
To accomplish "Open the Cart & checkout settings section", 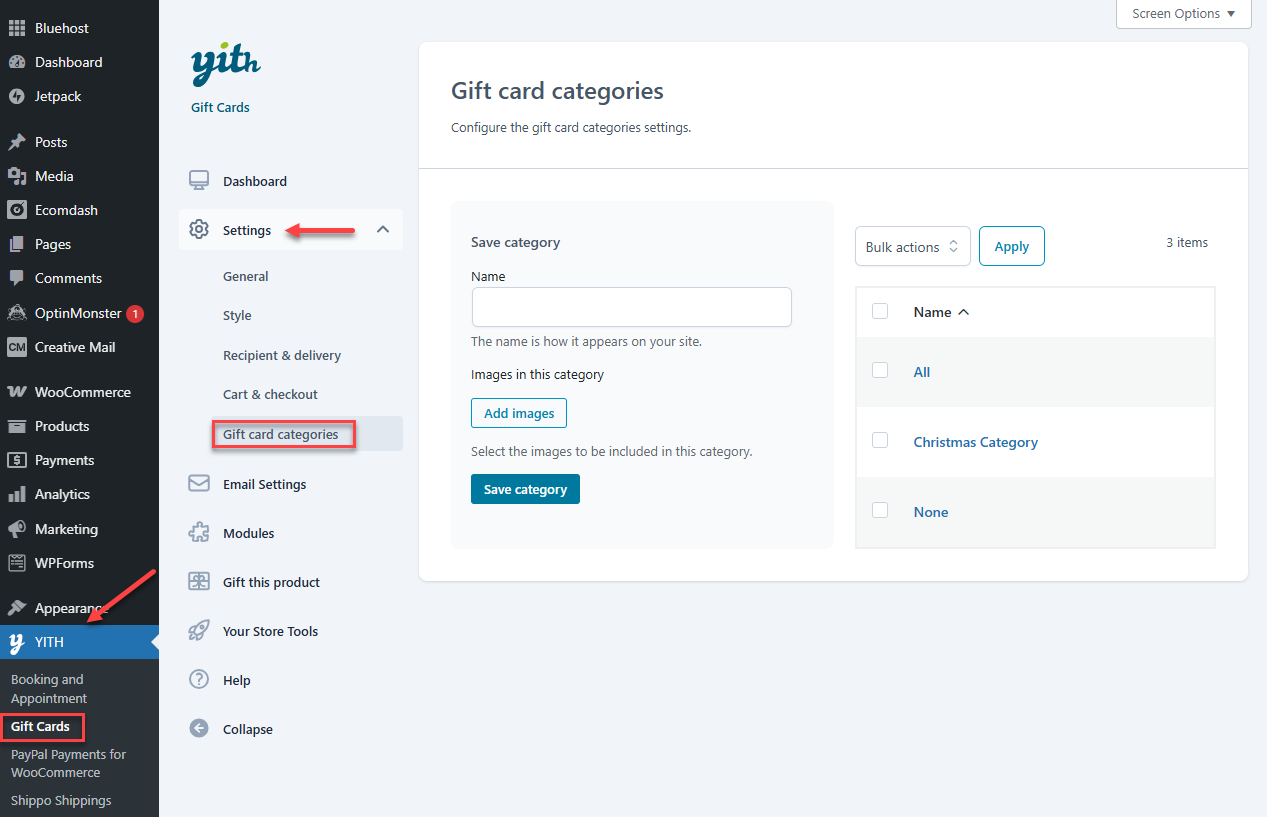I will coord(268,394).
